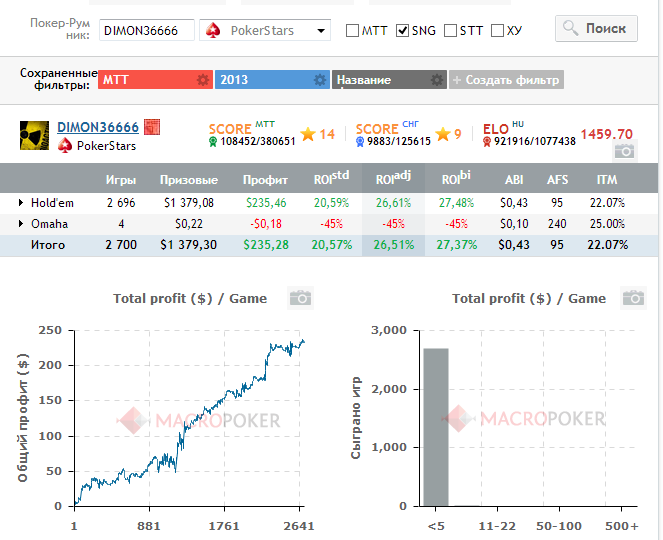Click the radioactive player avatar

coord(33,134)
